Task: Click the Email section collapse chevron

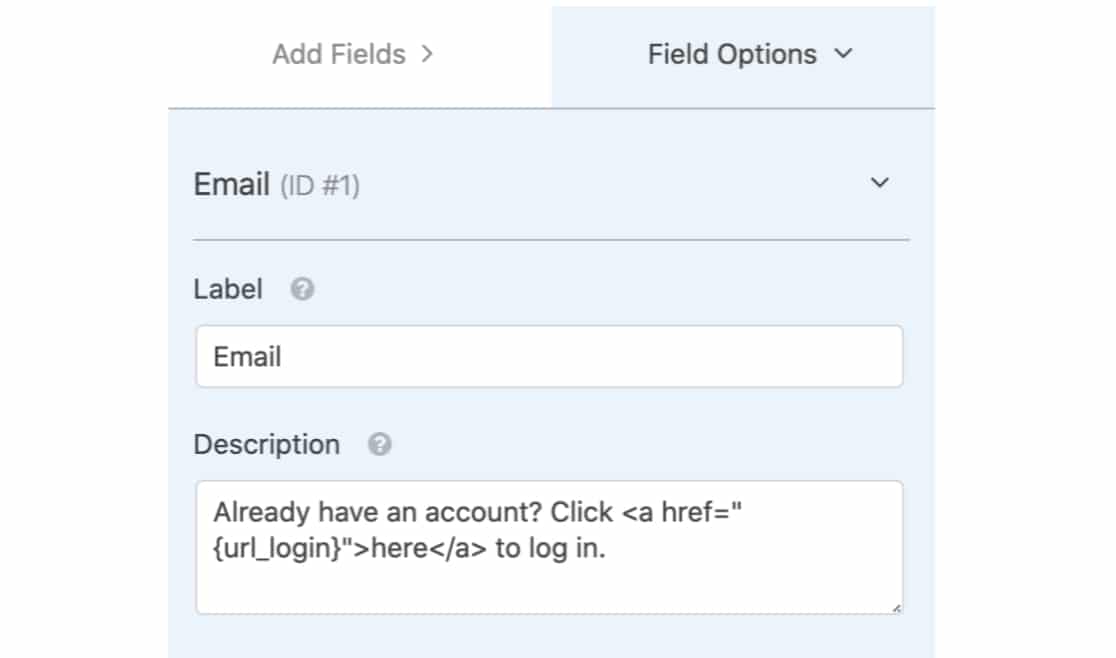Action: click(x=879, y=183)
